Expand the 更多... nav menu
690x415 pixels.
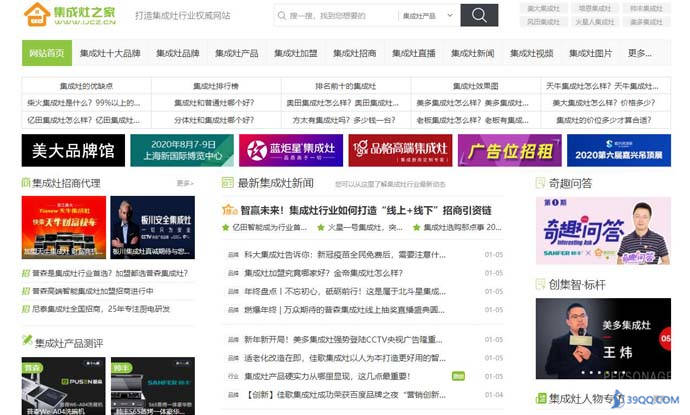[x=640, y=53]
